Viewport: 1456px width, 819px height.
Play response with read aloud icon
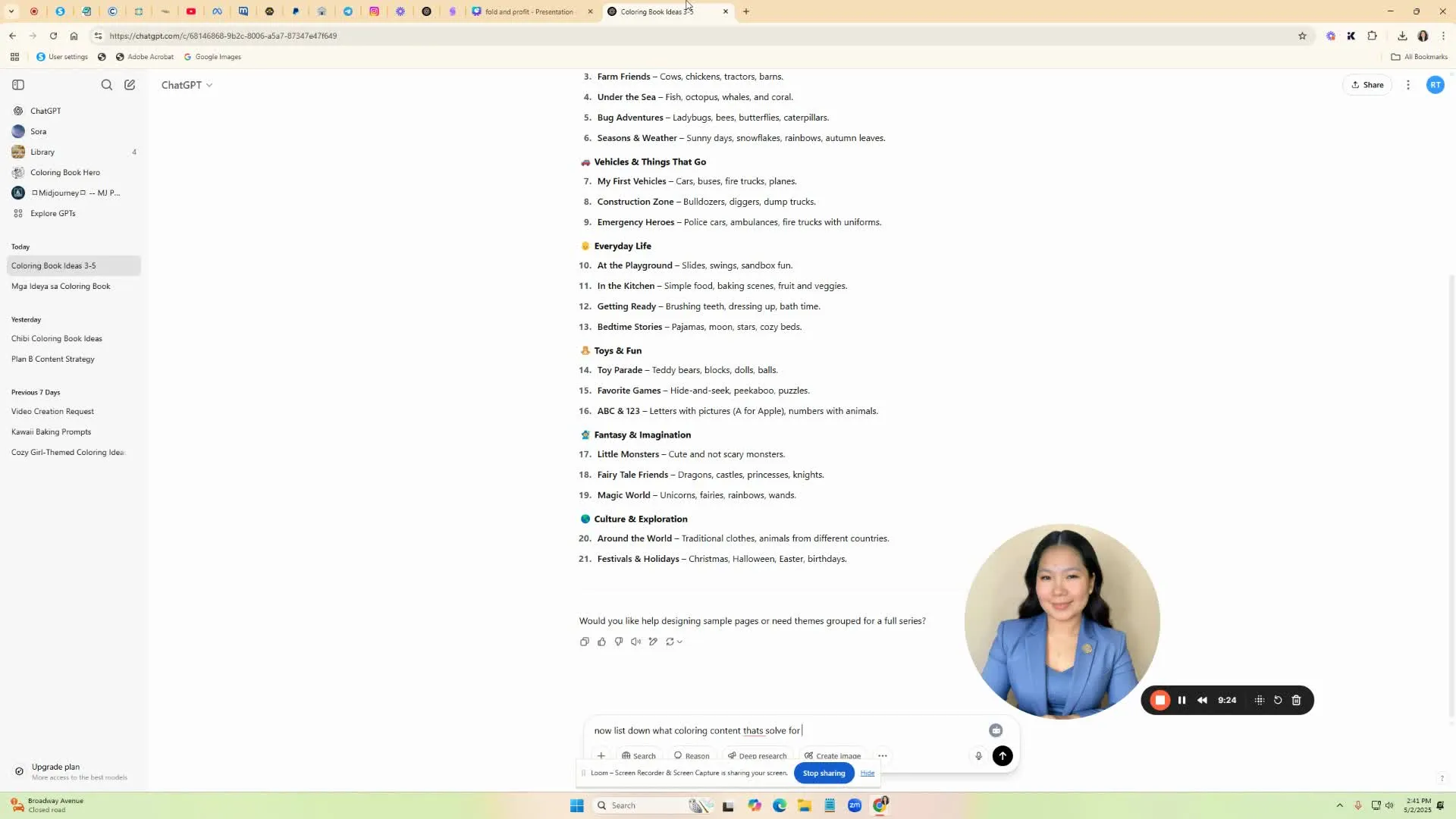pos(635,642)
